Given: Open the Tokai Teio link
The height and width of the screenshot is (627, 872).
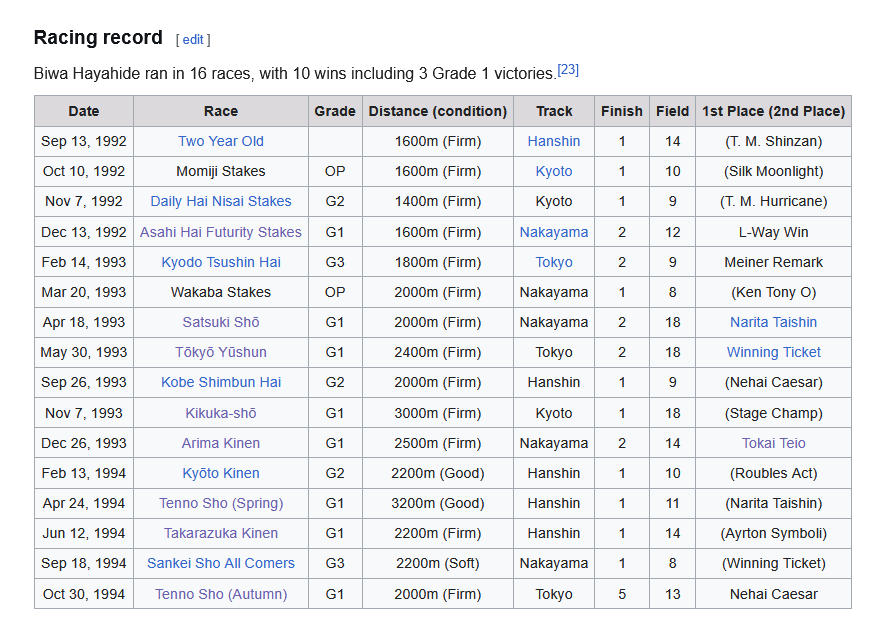Looking at the screenshot, I should pos(774,443).
